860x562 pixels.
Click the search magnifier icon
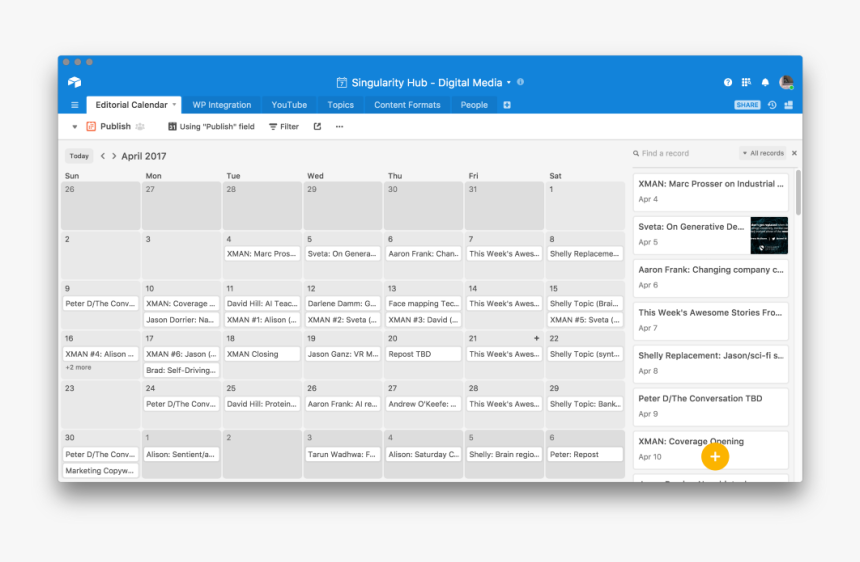636,154
